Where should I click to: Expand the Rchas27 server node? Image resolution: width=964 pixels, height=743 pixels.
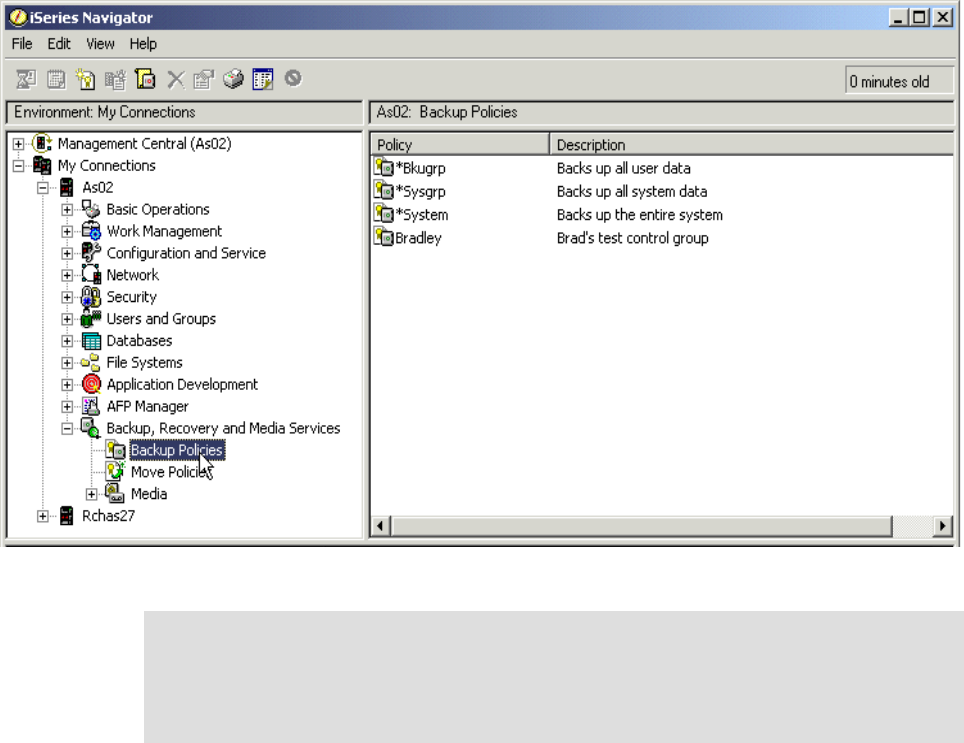tap(42, 516)
